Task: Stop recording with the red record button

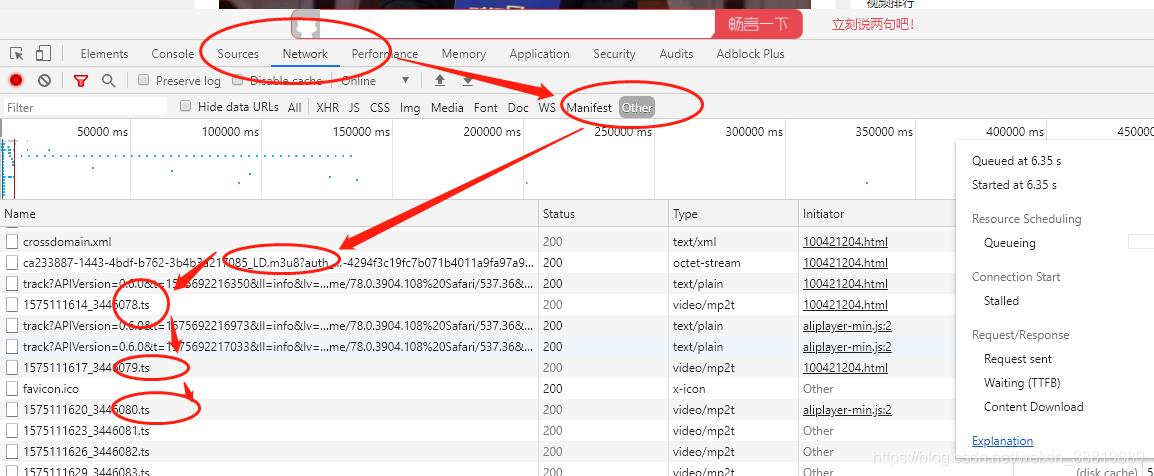Action: tap(16, 80)
